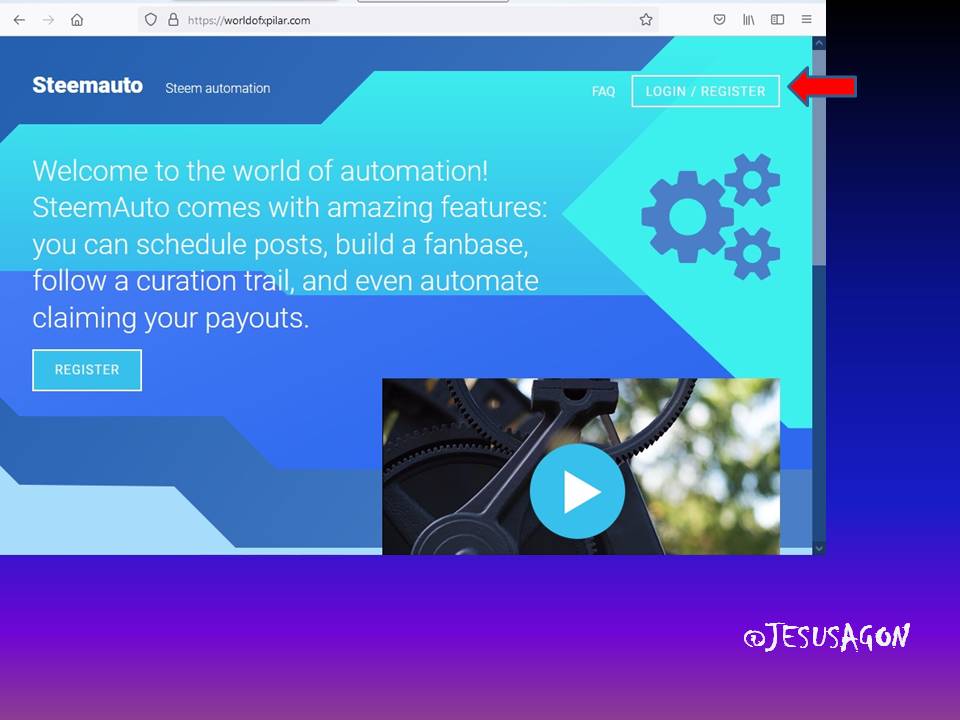Click the Steemauto logo
Image resolution: width=960 pixels, height=720 pixels.
coord(88,85)
